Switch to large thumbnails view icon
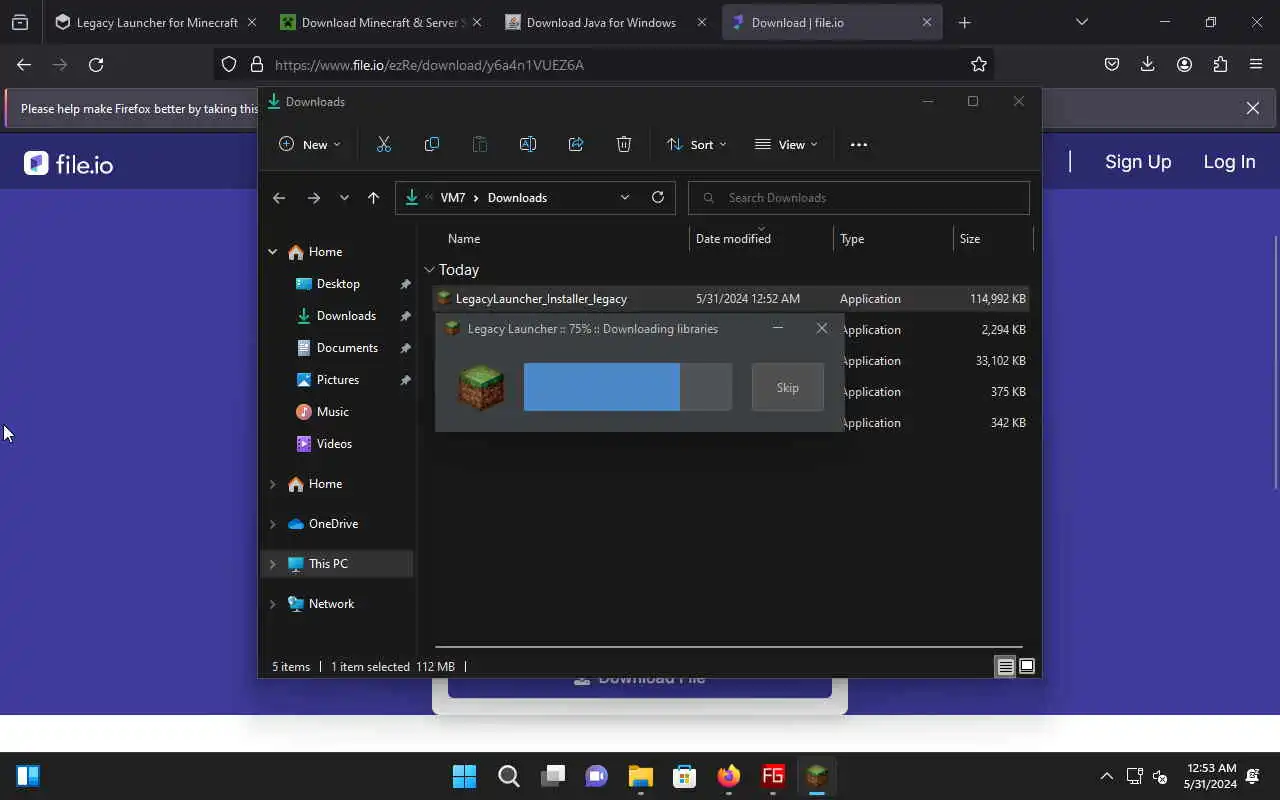The image size is (1280, 800). [1027, 667]
